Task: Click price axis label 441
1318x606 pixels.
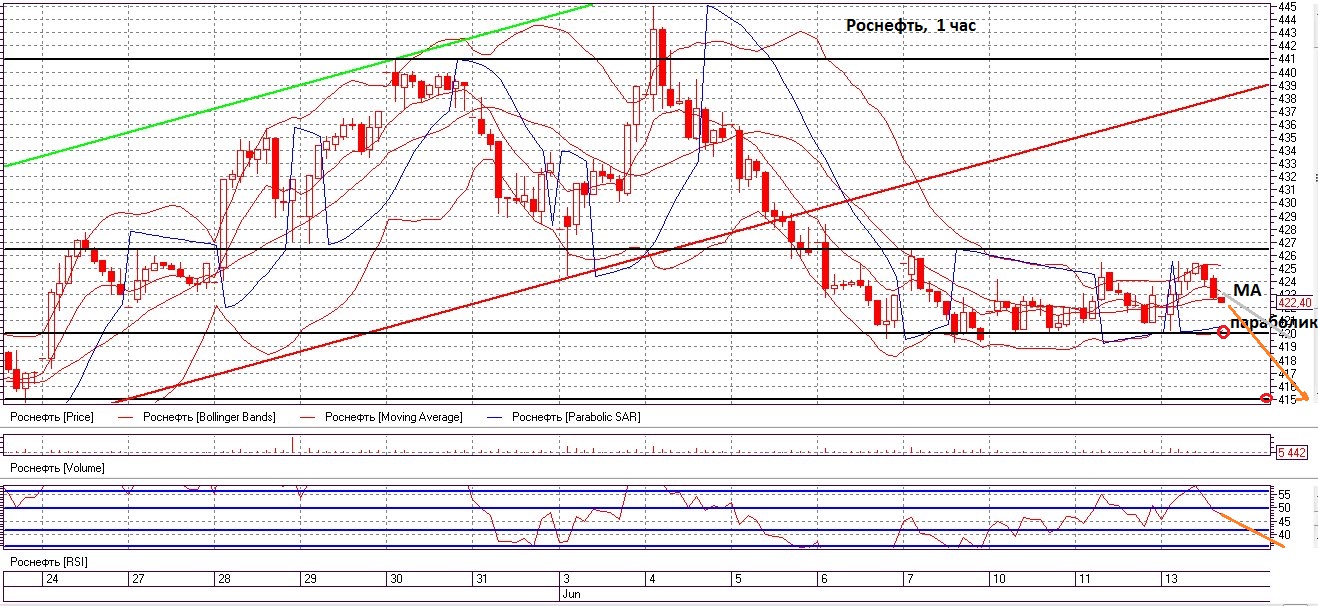Action: click(x=1287, y=59)
